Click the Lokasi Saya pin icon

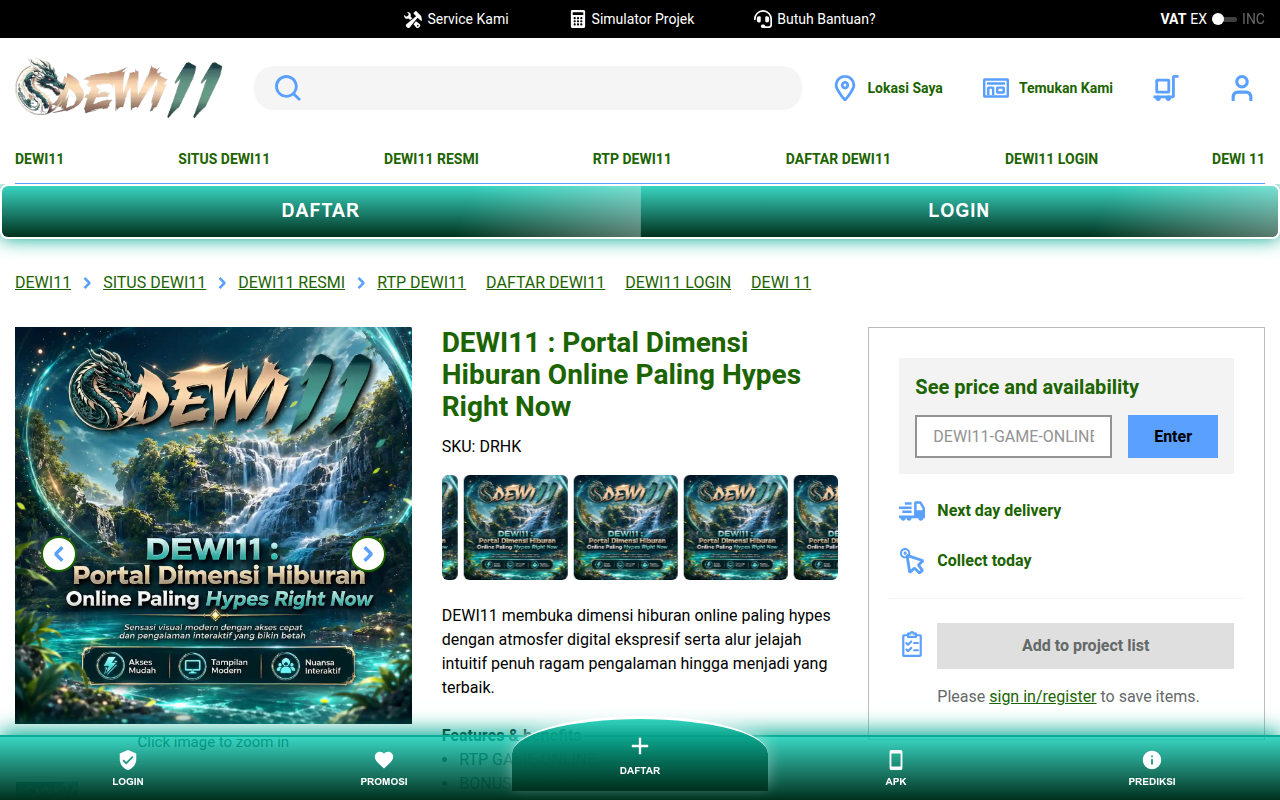tap(845, 88)
